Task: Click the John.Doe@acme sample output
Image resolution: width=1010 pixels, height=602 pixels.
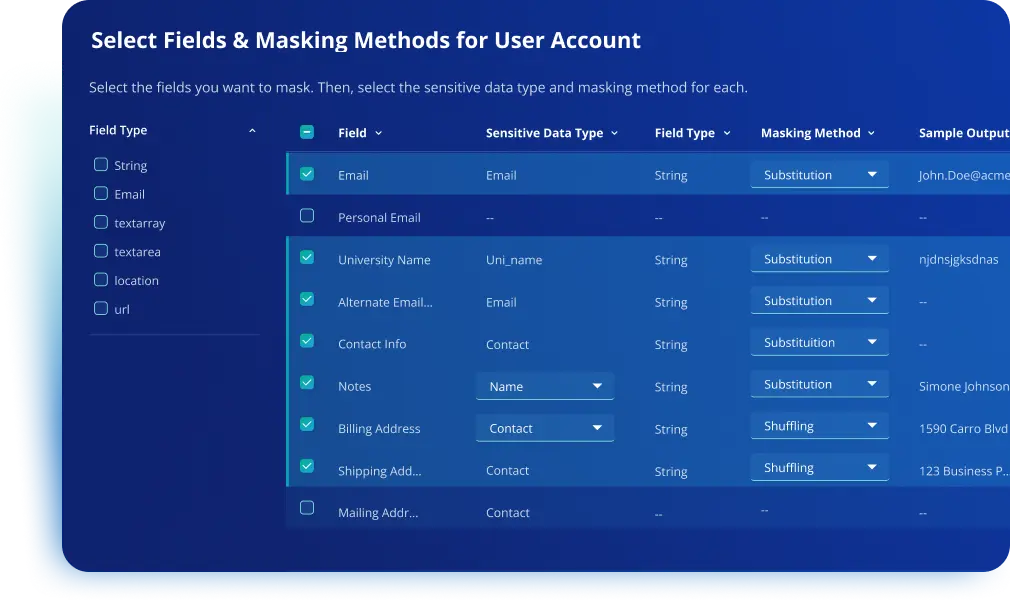Action: (964, 175)
